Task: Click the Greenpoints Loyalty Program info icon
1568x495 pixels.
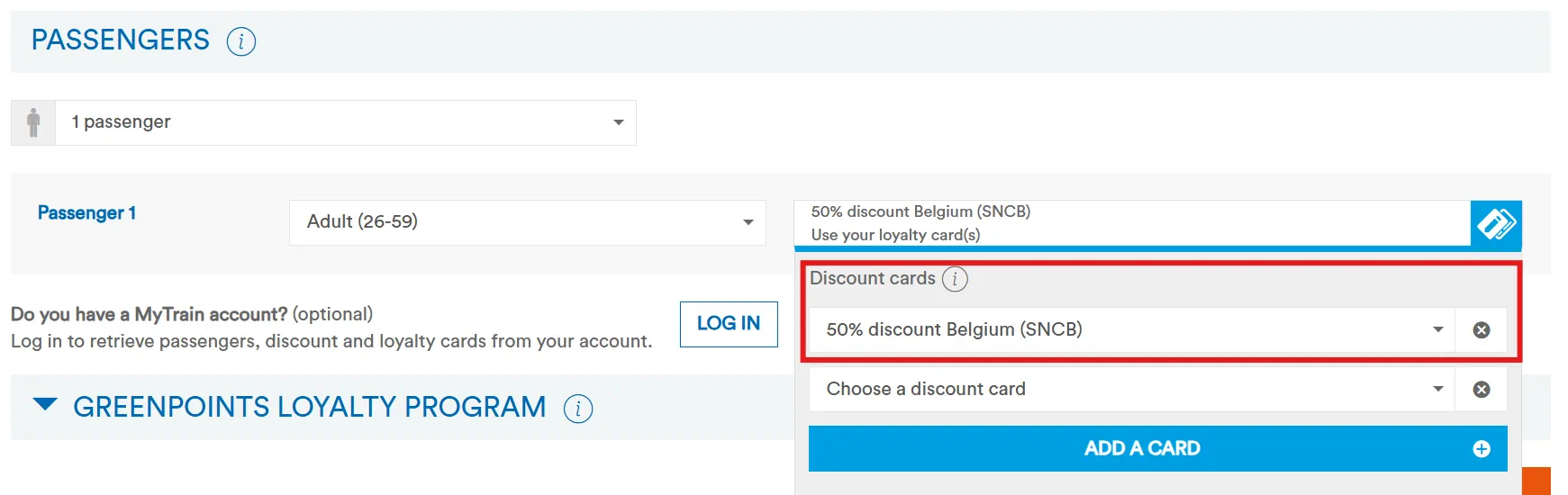Action: 578,409
